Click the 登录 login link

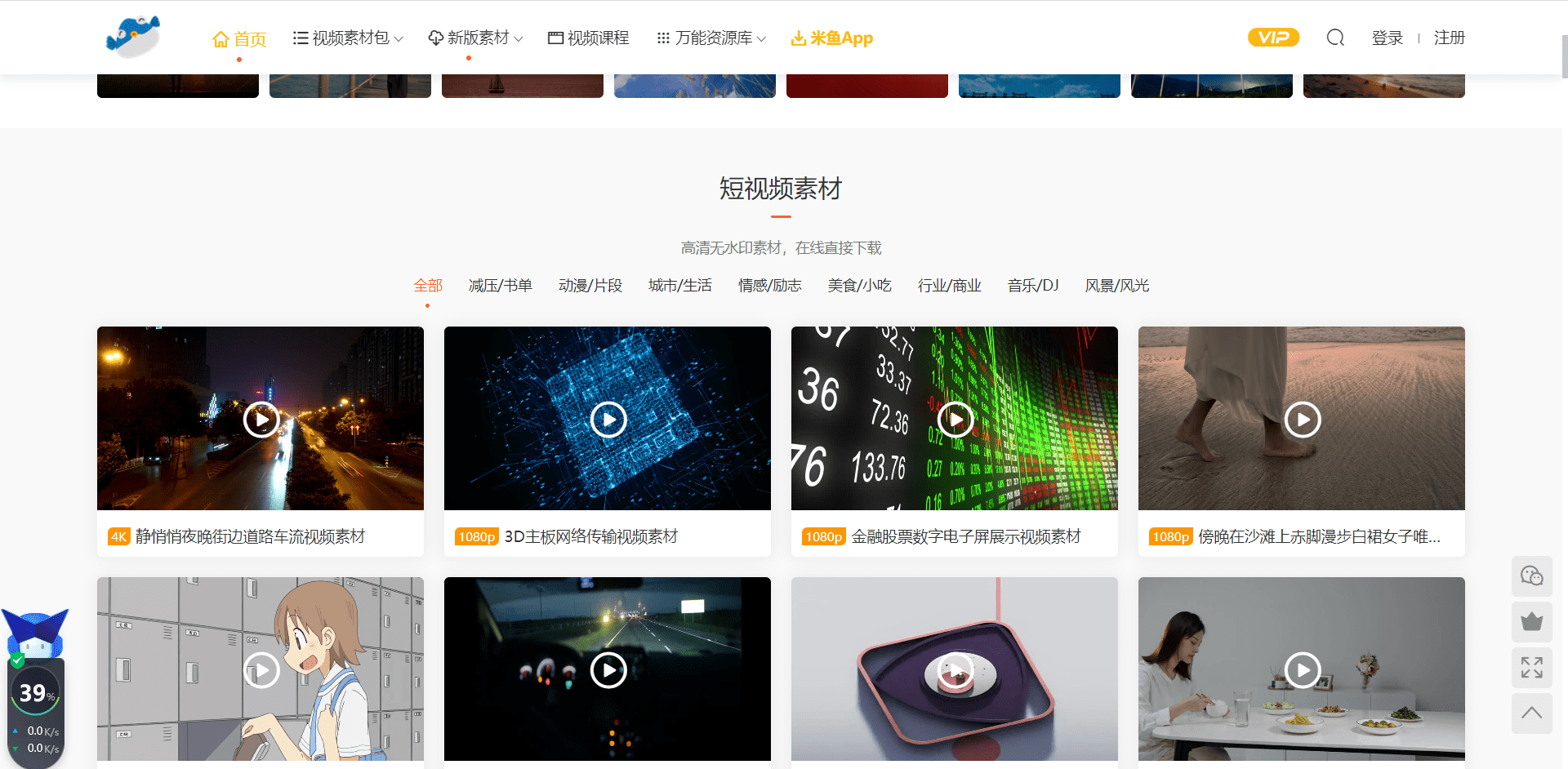click(1387, 38)
